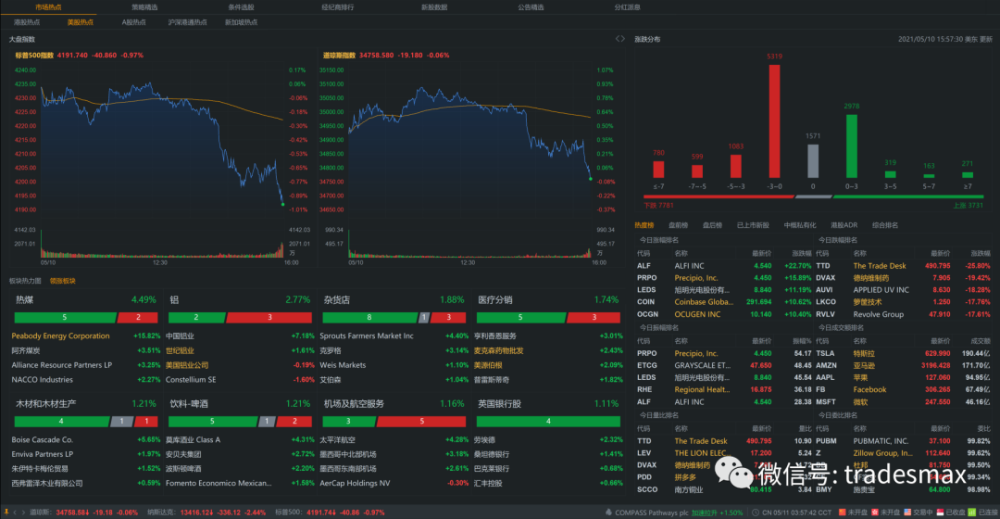
Task: Open the 策略精选 top tab
Action: (145, 7)
